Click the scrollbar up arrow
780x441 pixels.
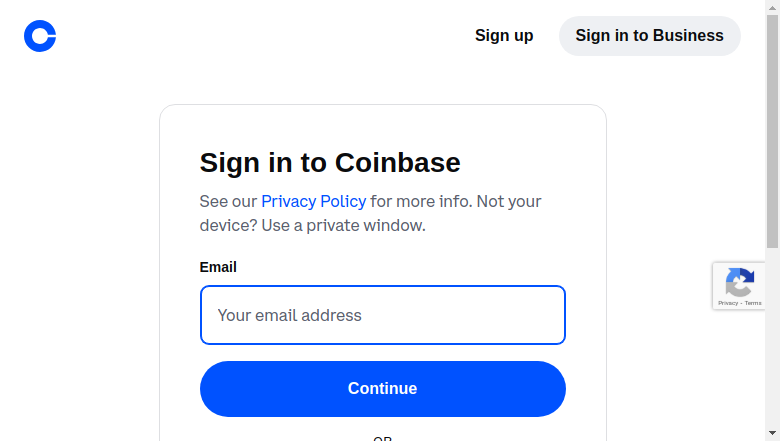tap(773, 7)
